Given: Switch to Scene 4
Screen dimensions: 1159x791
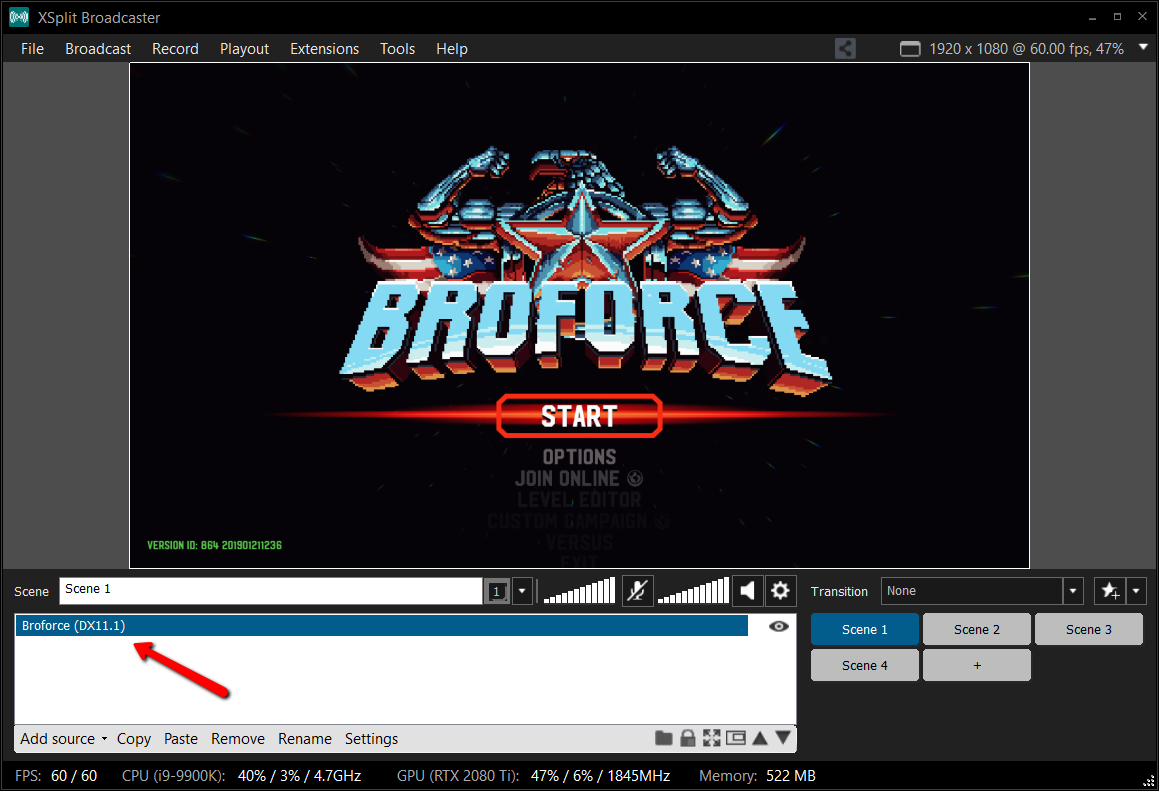Looking at the screenshot, I should point(865,665).
